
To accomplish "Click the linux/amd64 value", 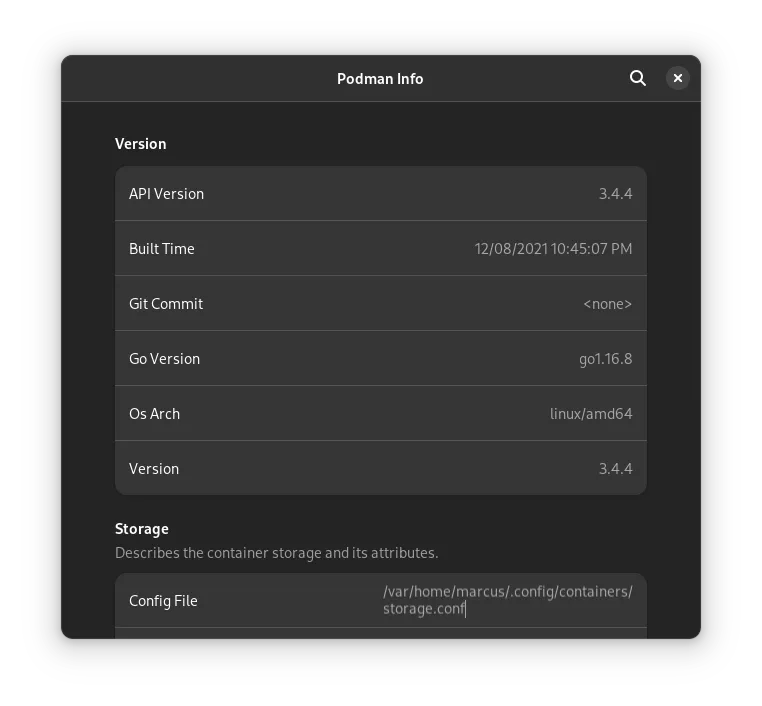I will click(x=591, y=414).
